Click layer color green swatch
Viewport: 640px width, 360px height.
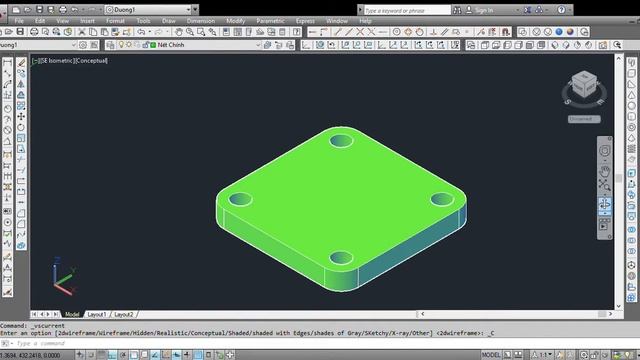pyautogui.click(x=153, y=45)
